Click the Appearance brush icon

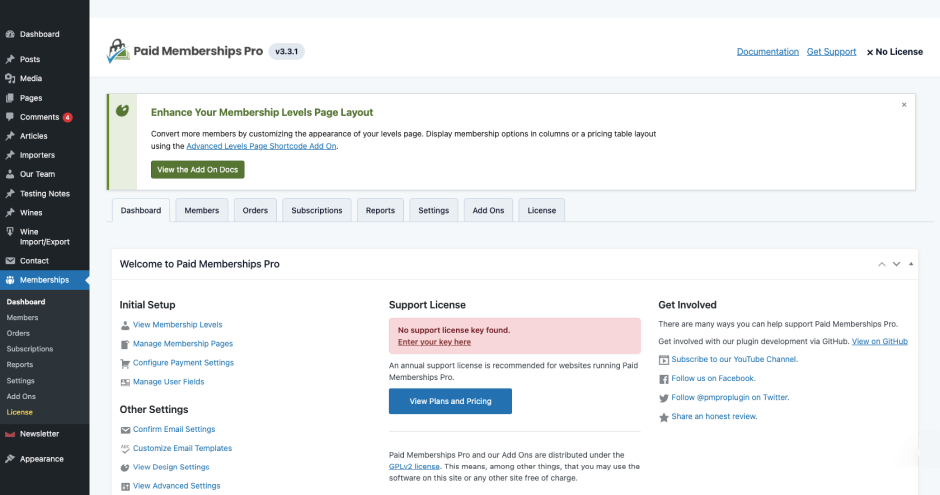tap(10, 459)
